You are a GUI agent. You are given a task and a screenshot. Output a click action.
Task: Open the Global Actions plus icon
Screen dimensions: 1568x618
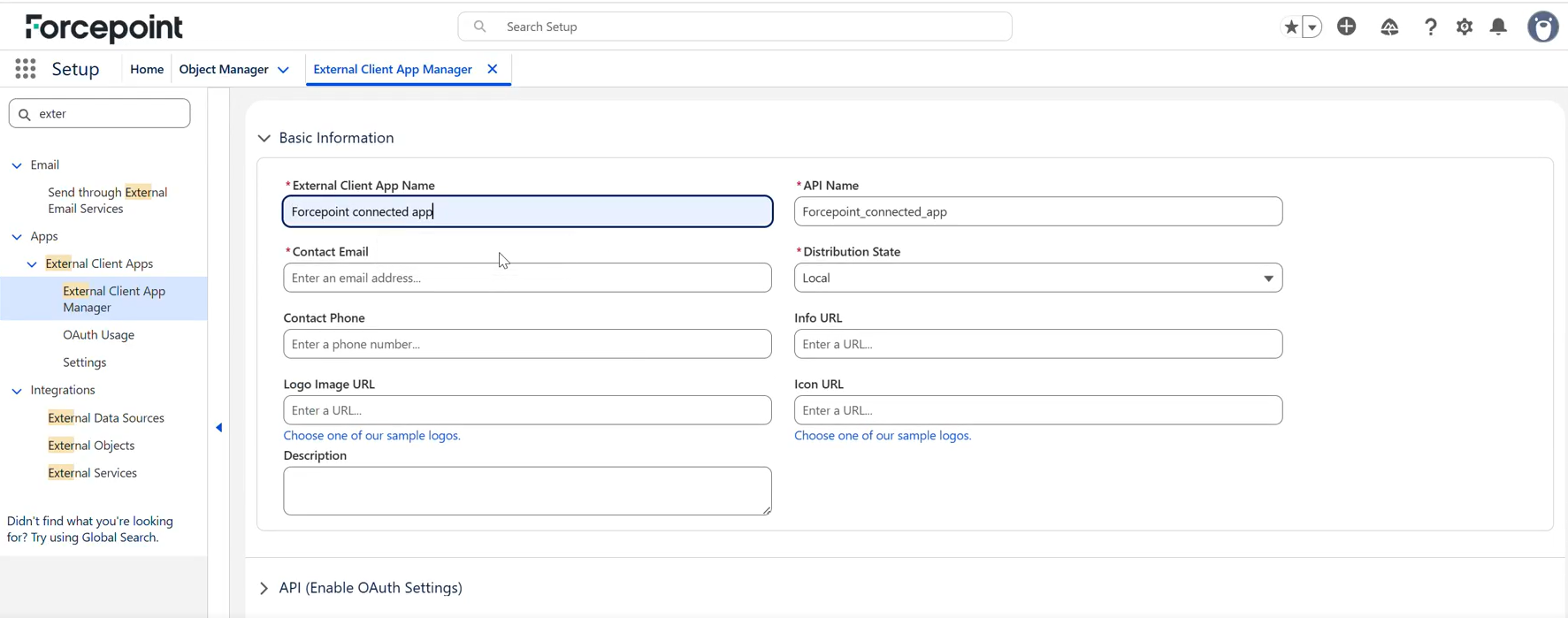pos(1347,27)
